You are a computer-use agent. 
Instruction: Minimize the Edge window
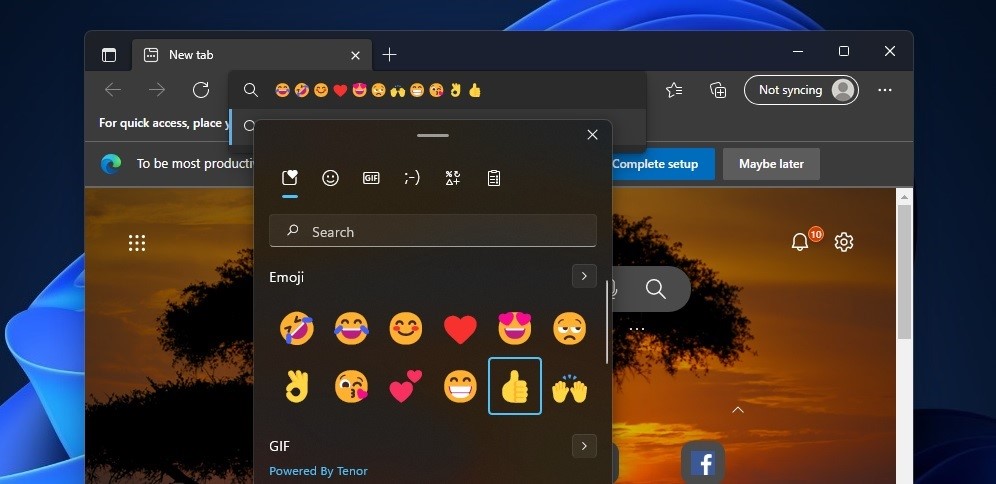point(798,51)
